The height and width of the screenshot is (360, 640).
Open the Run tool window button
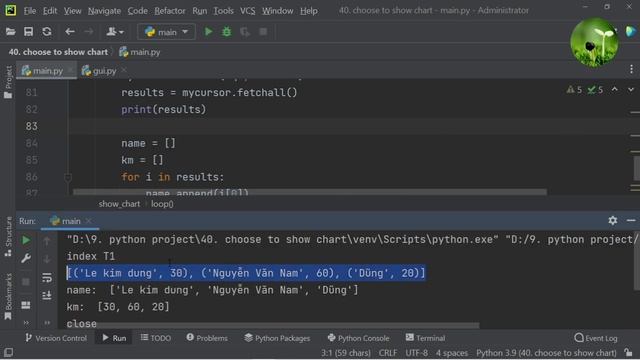click(114, 338)
